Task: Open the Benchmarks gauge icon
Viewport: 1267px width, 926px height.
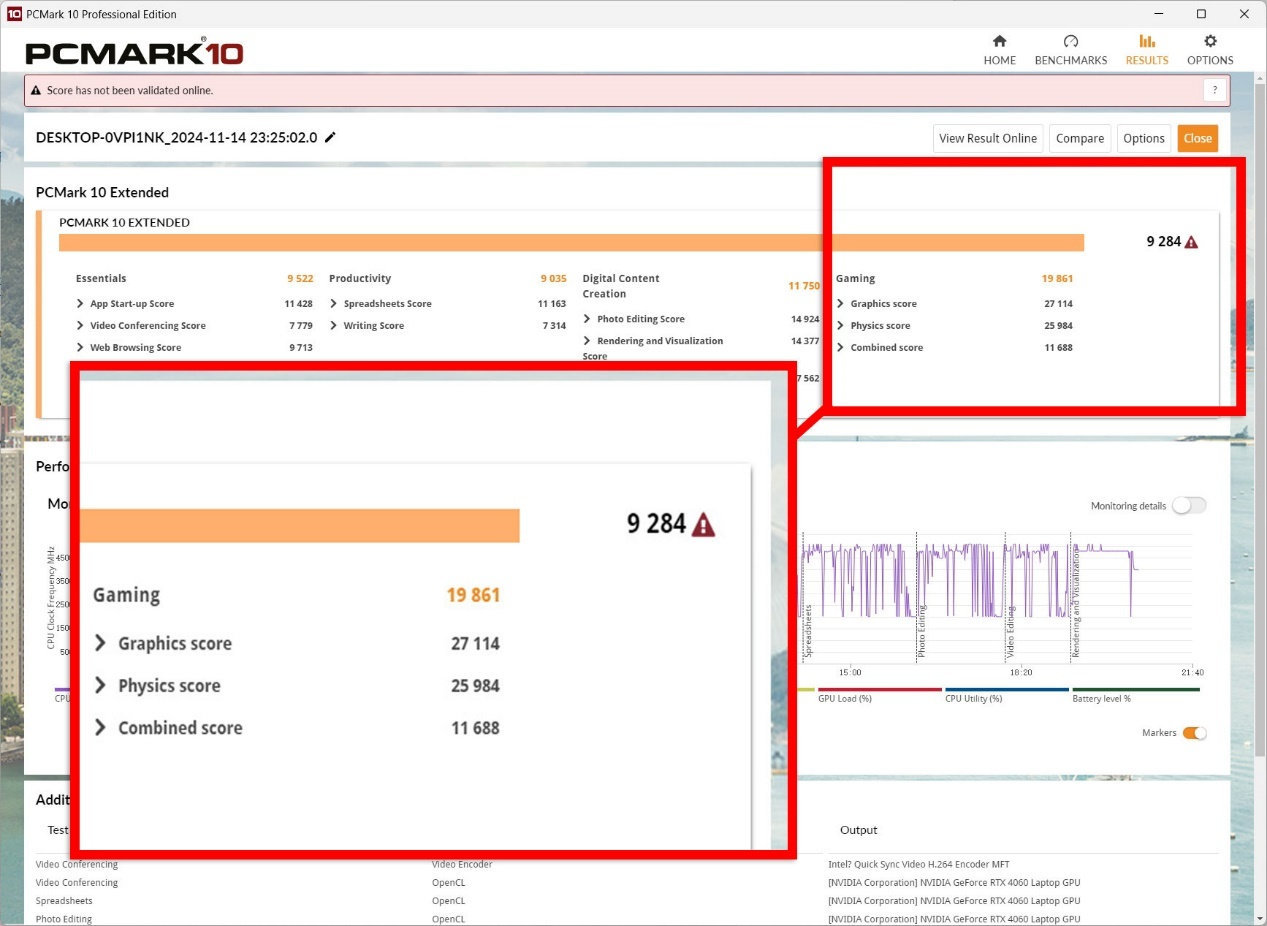Action: point(1071,41)
